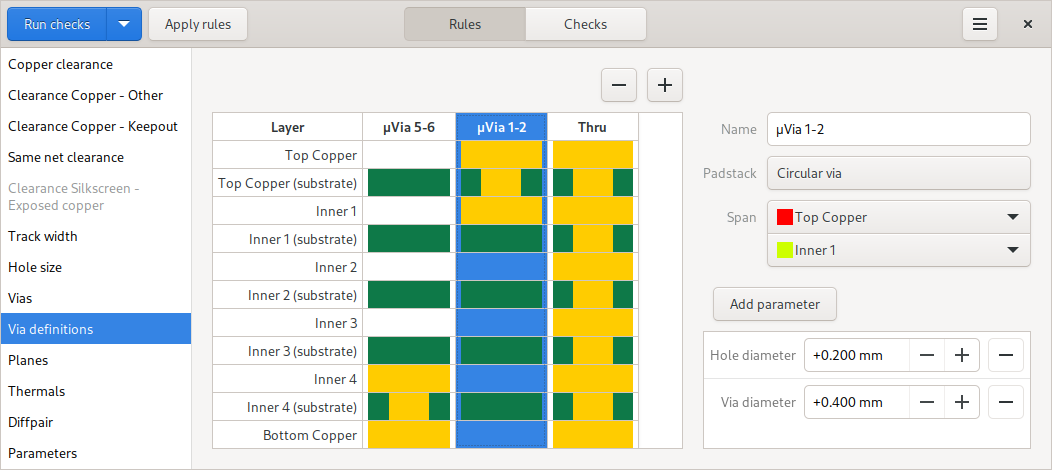Open the hamburger menu
Viewport: 1052px width, 470px height.
click(x=980, y=24)
